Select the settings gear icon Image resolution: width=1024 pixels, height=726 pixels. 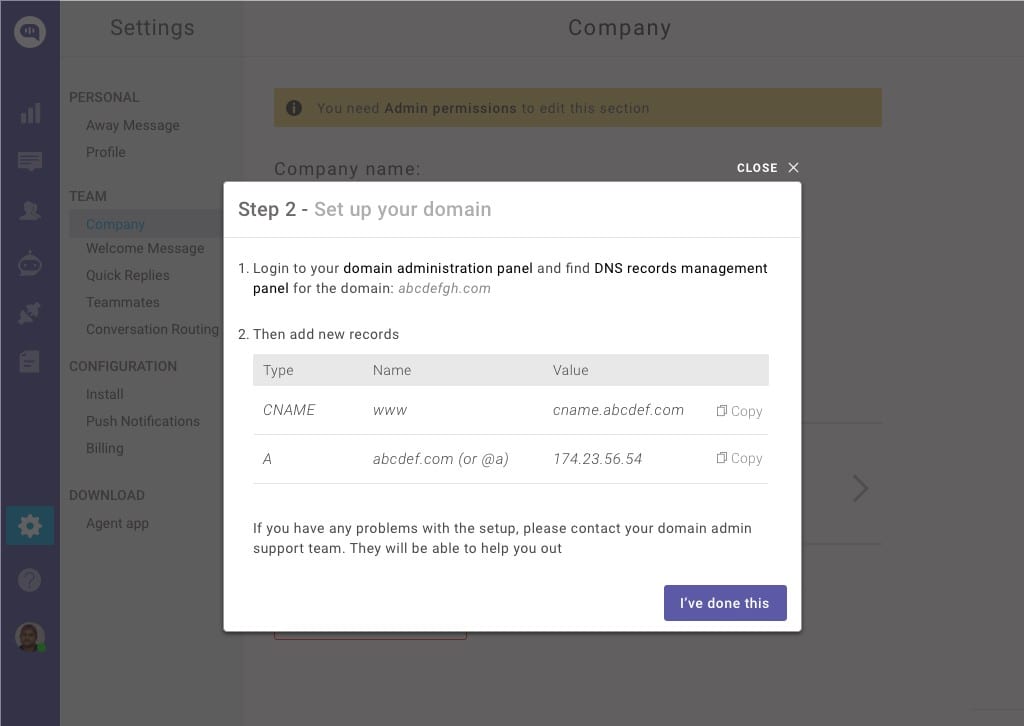click(x=30, y=526)
